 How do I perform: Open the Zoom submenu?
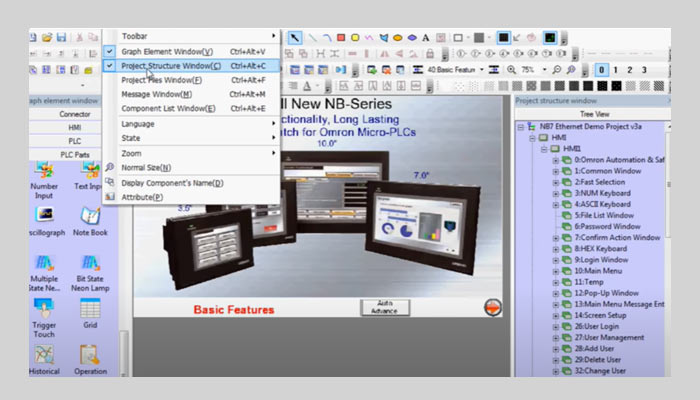click(x=192, y=153)
